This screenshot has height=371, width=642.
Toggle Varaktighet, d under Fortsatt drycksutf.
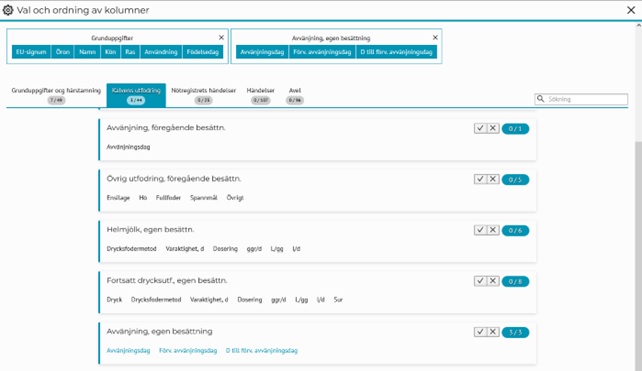pos(209,300)
